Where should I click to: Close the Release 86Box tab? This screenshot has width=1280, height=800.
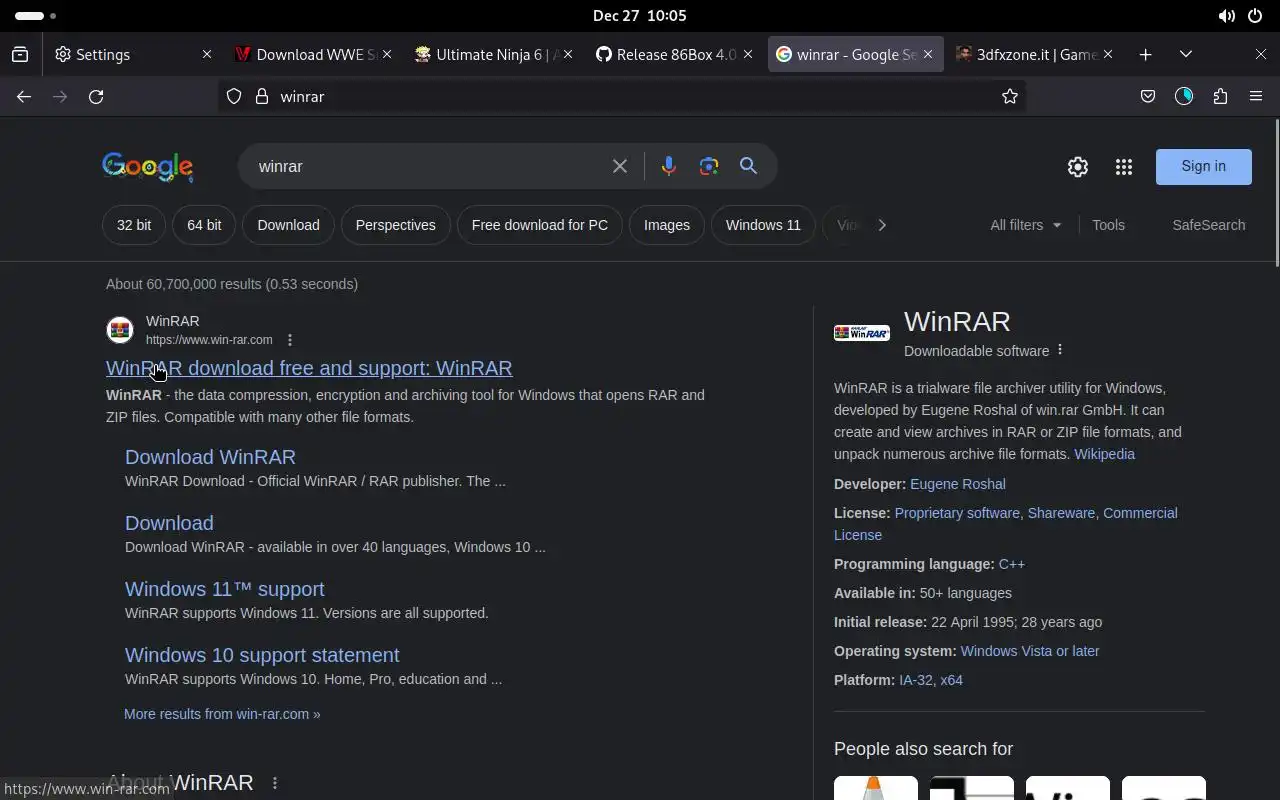click(748, 54)
